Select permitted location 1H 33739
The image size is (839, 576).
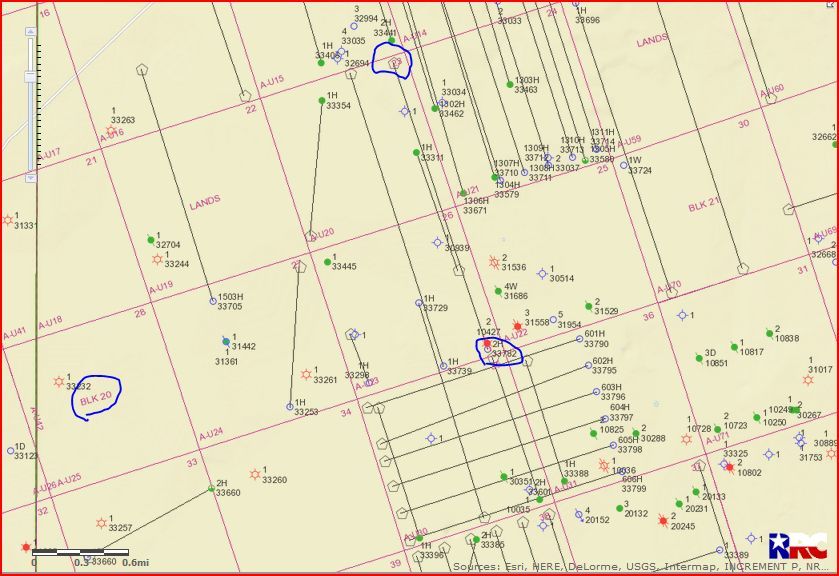(443, 366)
